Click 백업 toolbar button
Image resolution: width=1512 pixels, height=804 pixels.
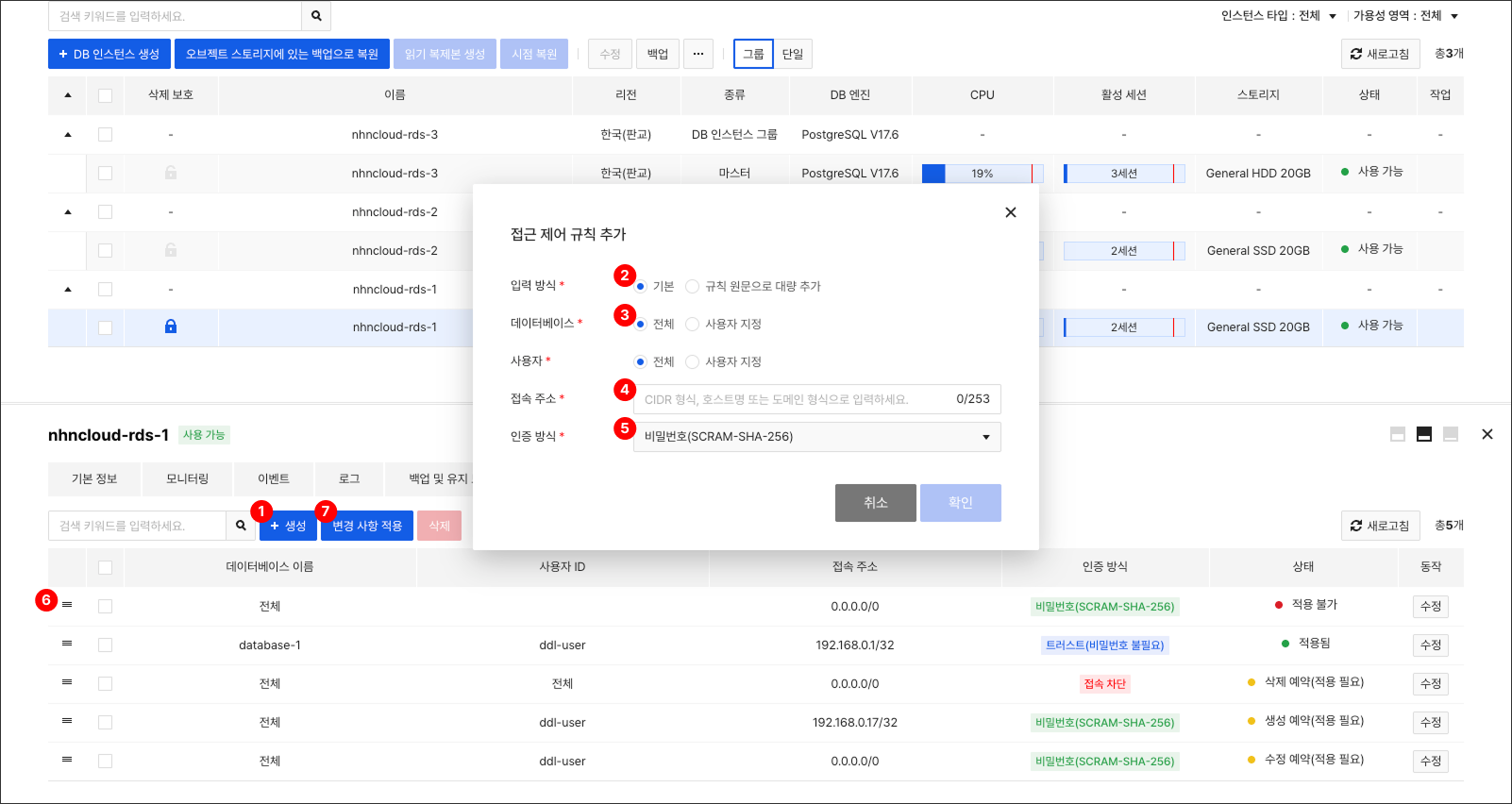tap(658, 54)
